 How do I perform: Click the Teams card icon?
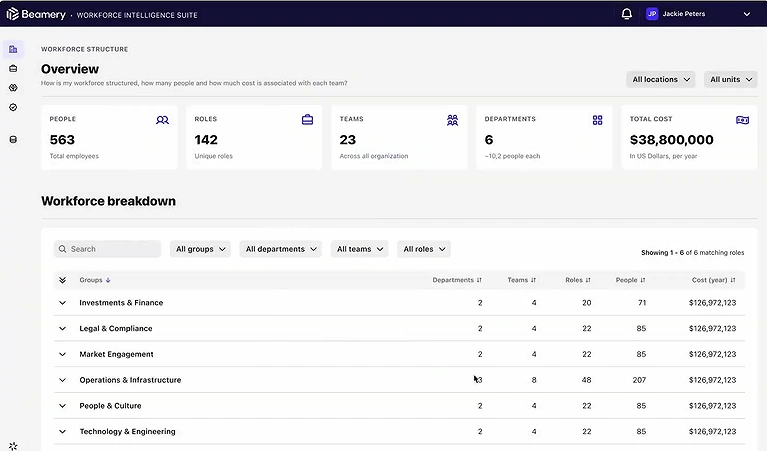click(452, 120)
